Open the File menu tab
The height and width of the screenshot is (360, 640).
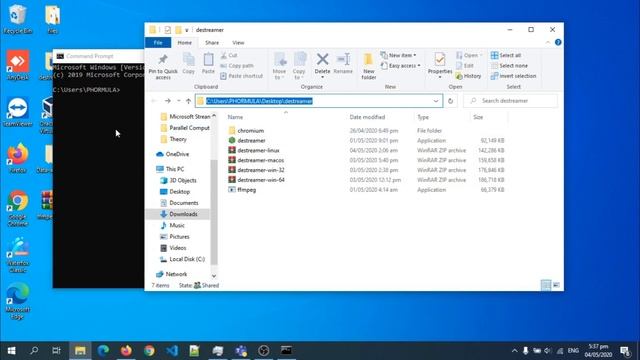coord(158,42)
